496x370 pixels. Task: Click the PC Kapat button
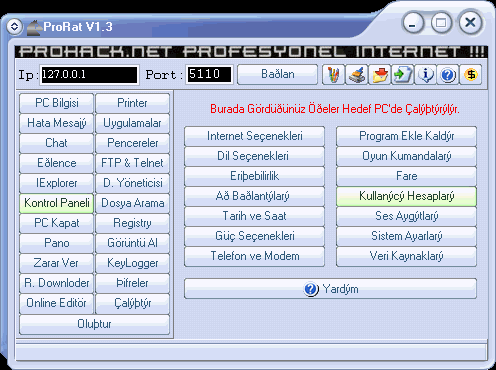(x=57, y=223)
